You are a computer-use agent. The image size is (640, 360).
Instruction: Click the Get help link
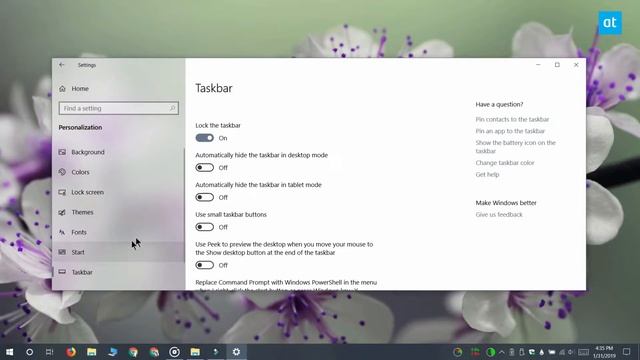tap(487, 174)
